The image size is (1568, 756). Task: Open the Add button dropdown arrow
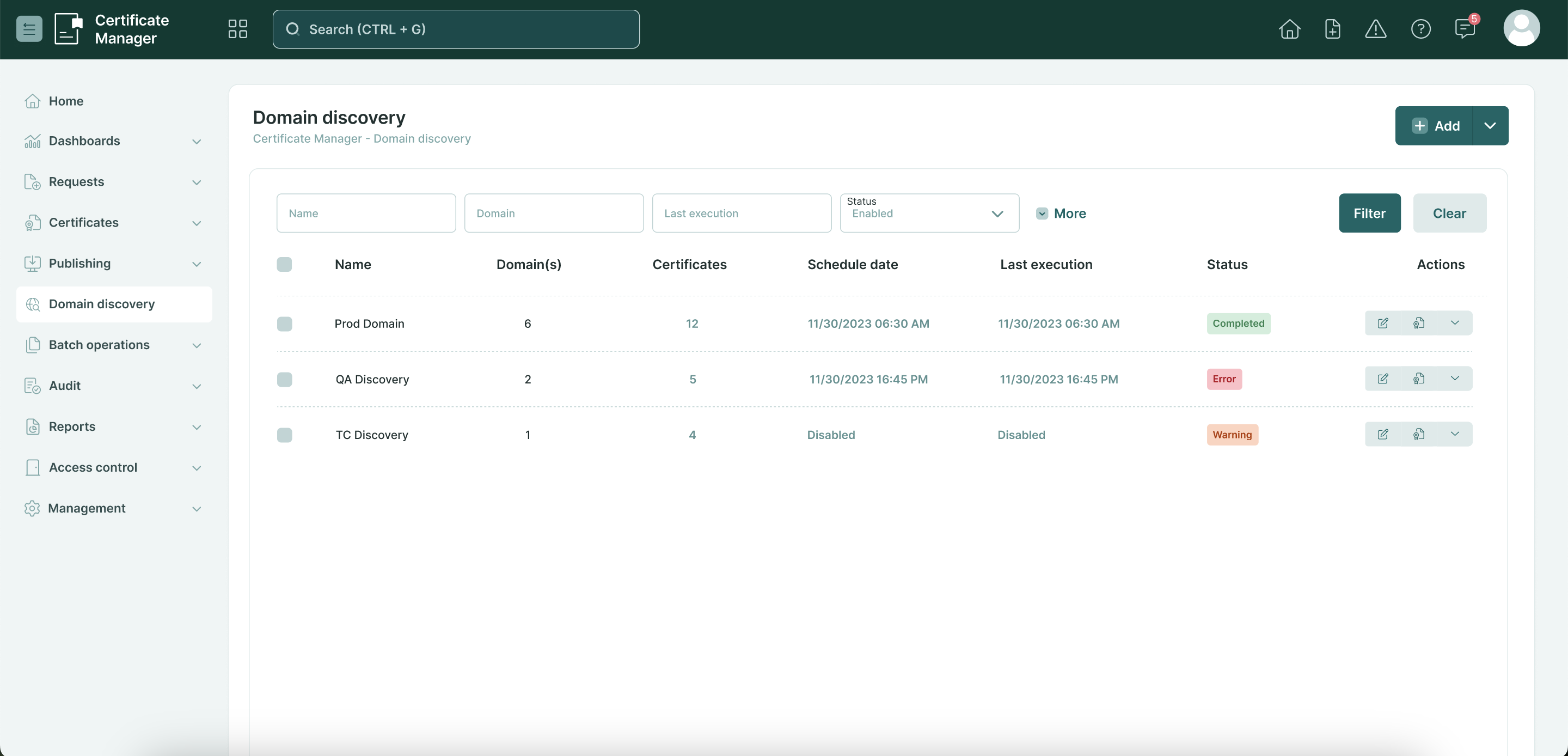[1490, 125]
